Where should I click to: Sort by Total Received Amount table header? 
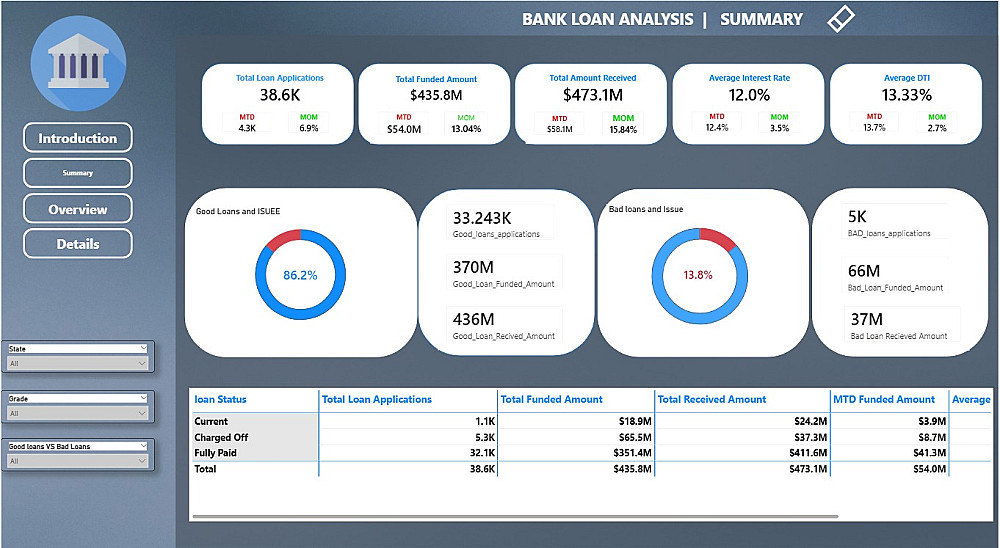[712, 399]
